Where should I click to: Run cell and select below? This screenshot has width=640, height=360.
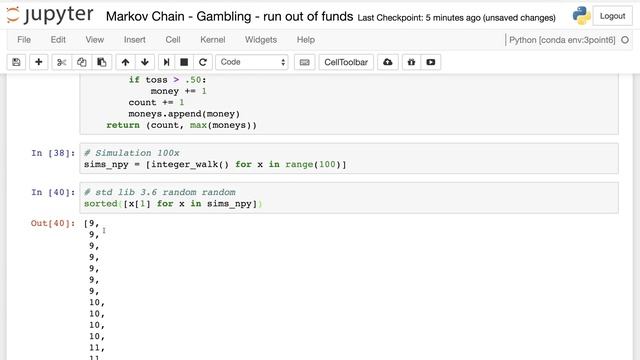(166, 62)
